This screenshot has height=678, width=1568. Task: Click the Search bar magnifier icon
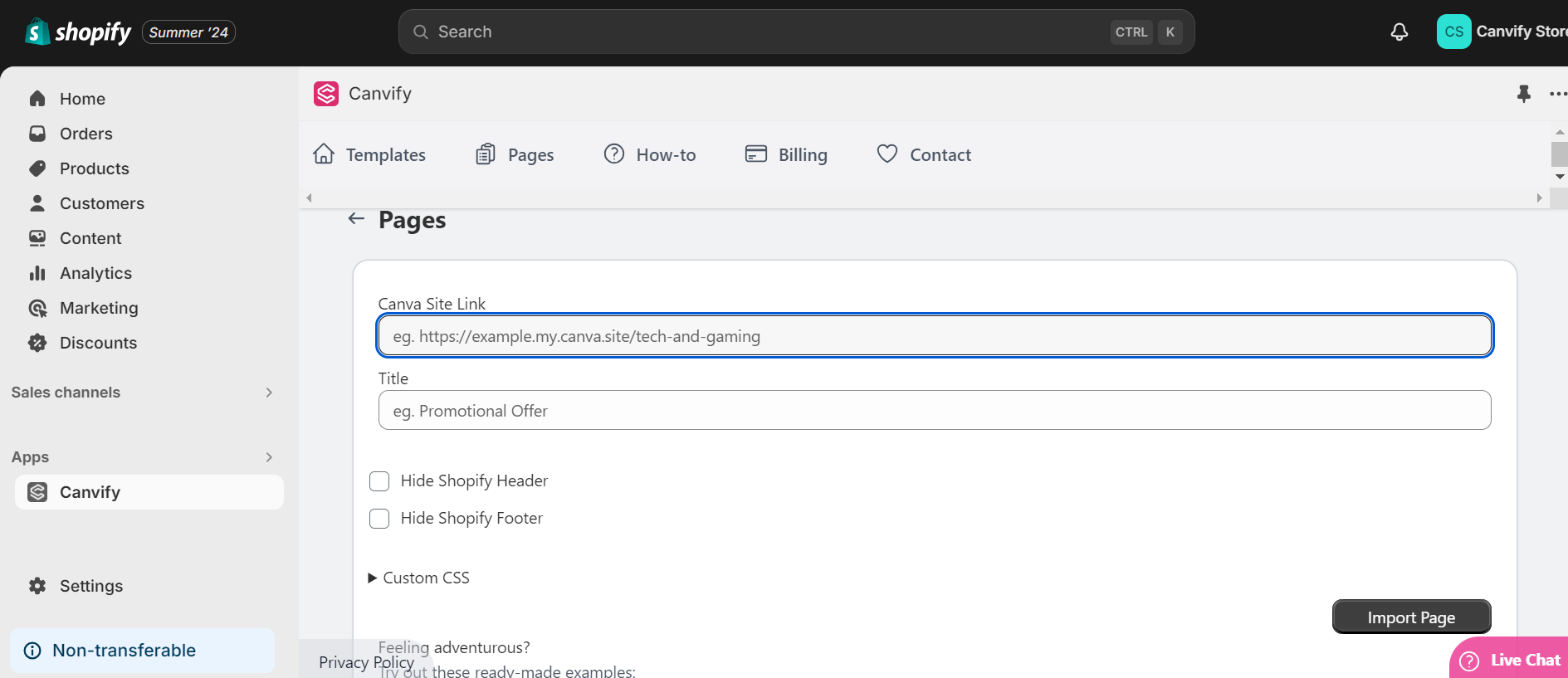tap(421, 32)
